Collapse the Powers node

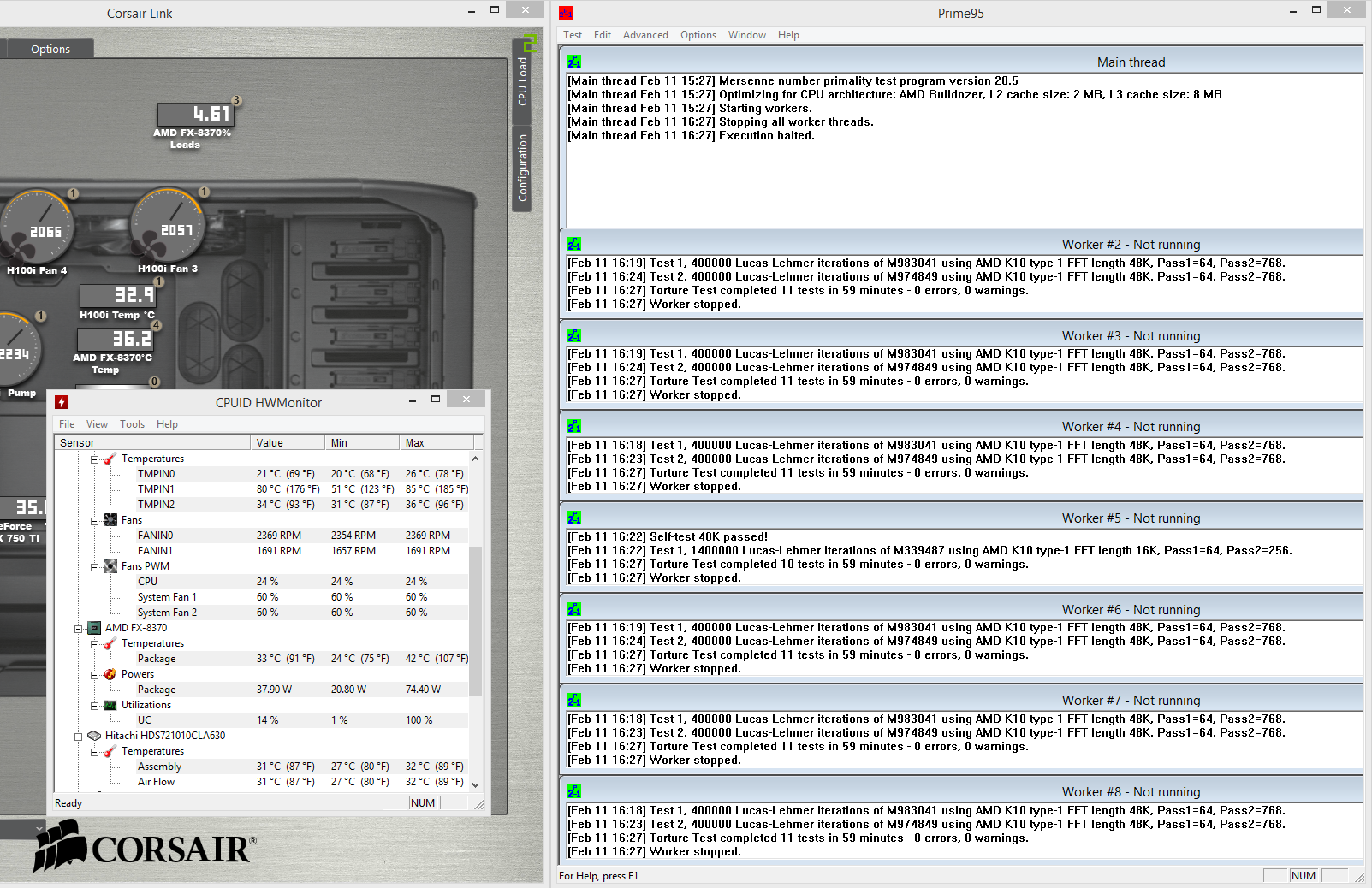coord(95,674)
